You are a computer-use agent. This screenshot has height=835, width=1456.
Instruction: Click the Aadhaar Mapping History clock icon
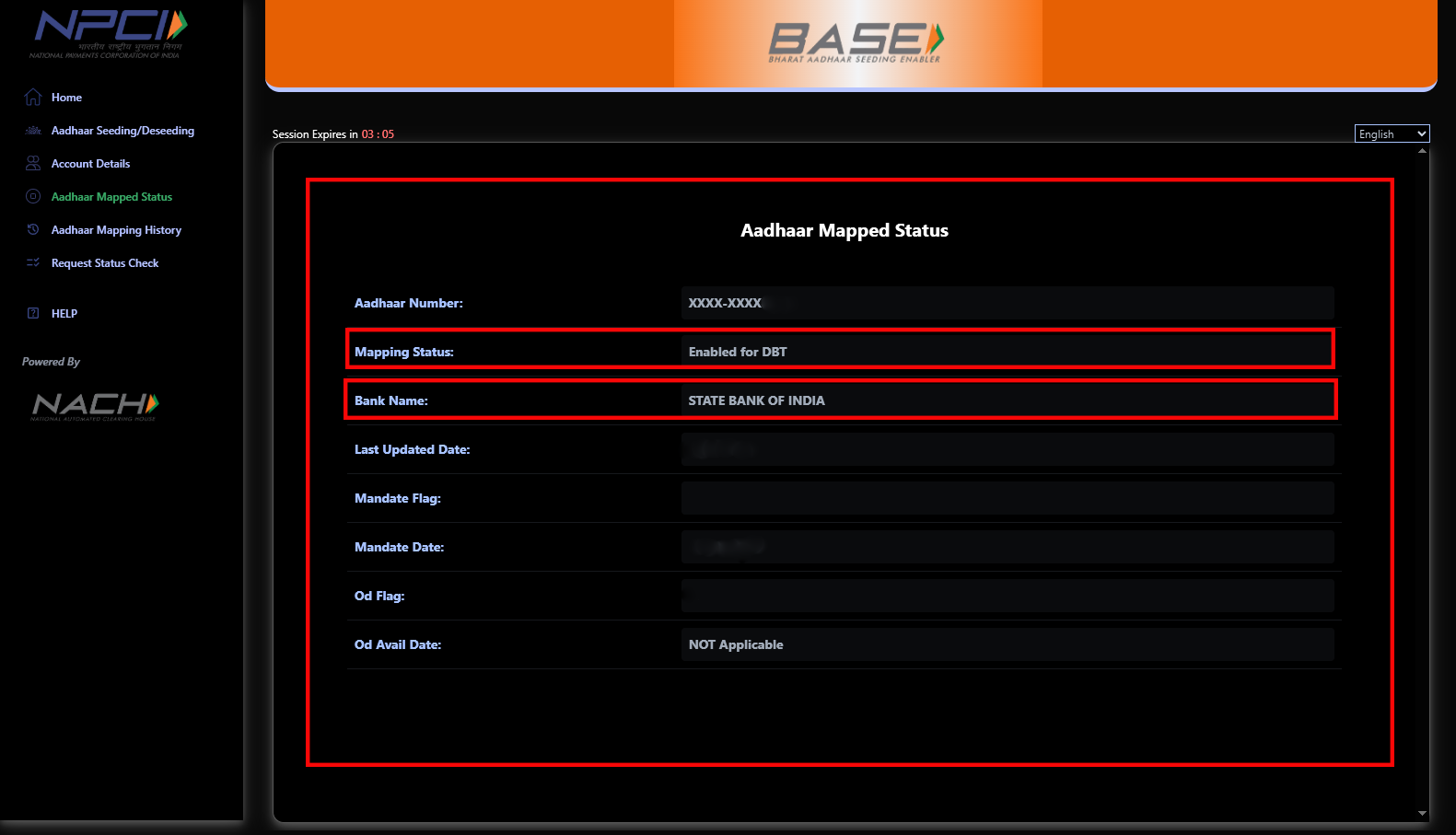33,230
